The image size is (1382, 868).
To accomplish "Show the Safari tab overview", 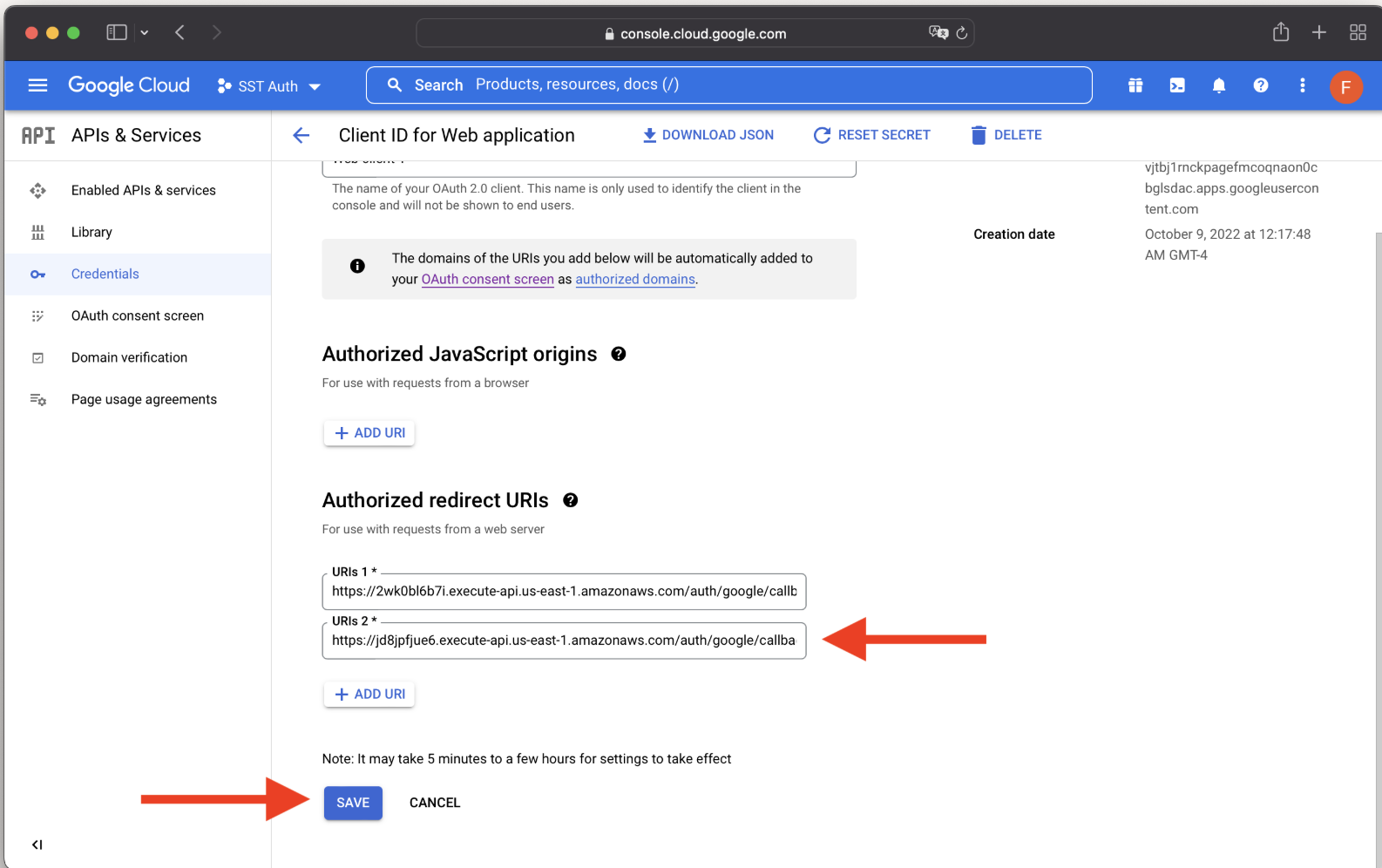I will (1358, 32).
